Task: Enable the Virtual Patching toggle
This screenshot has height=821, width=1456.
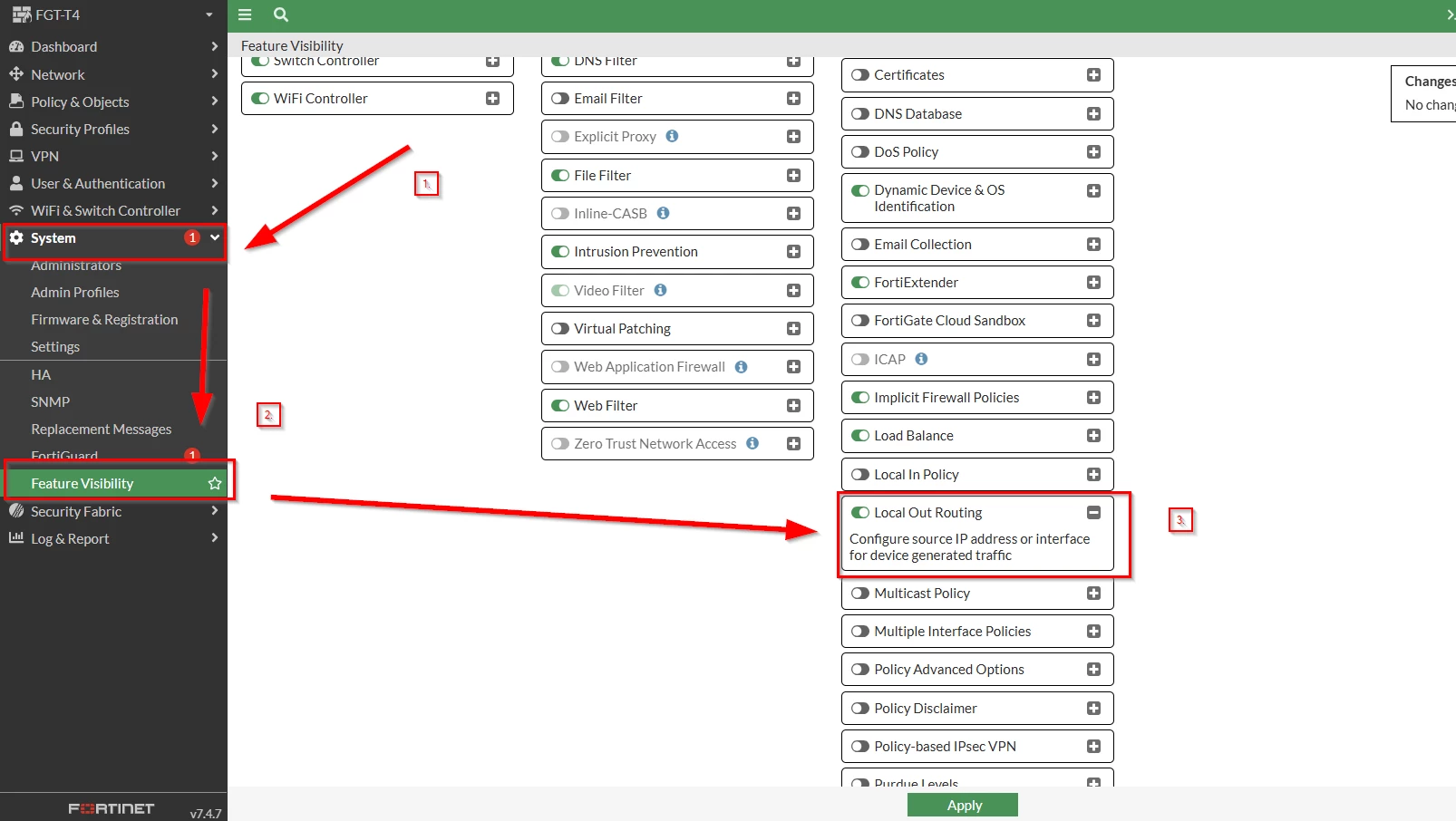Action: (x=560, y=329)
